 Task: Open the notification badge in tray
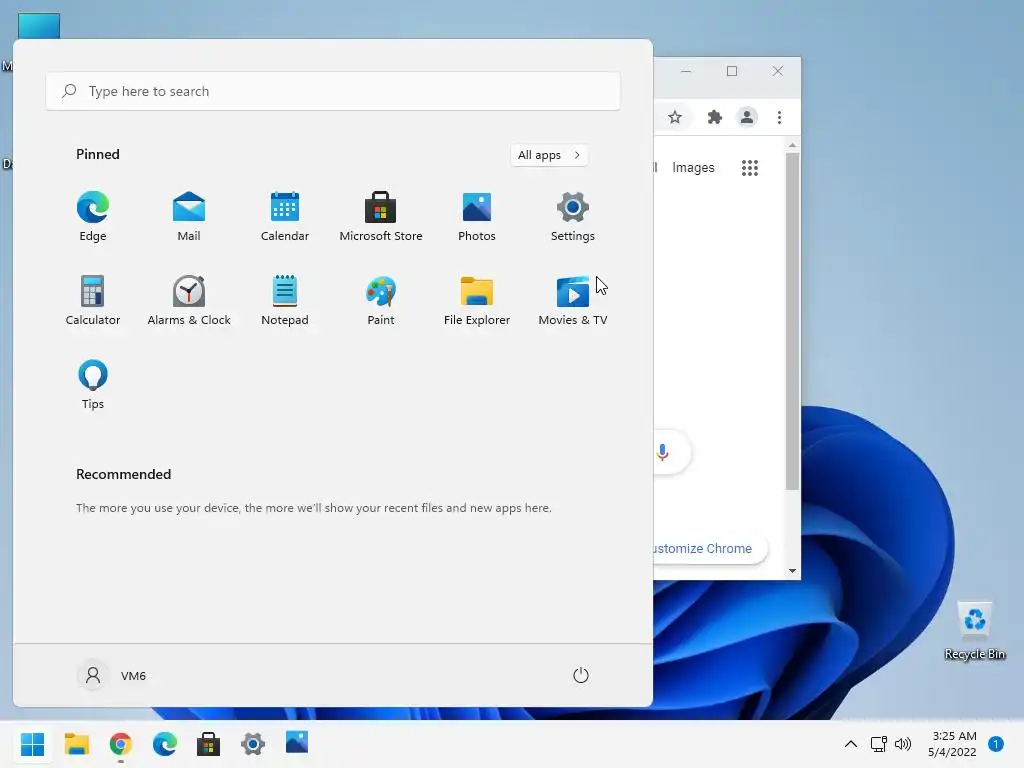996,744
